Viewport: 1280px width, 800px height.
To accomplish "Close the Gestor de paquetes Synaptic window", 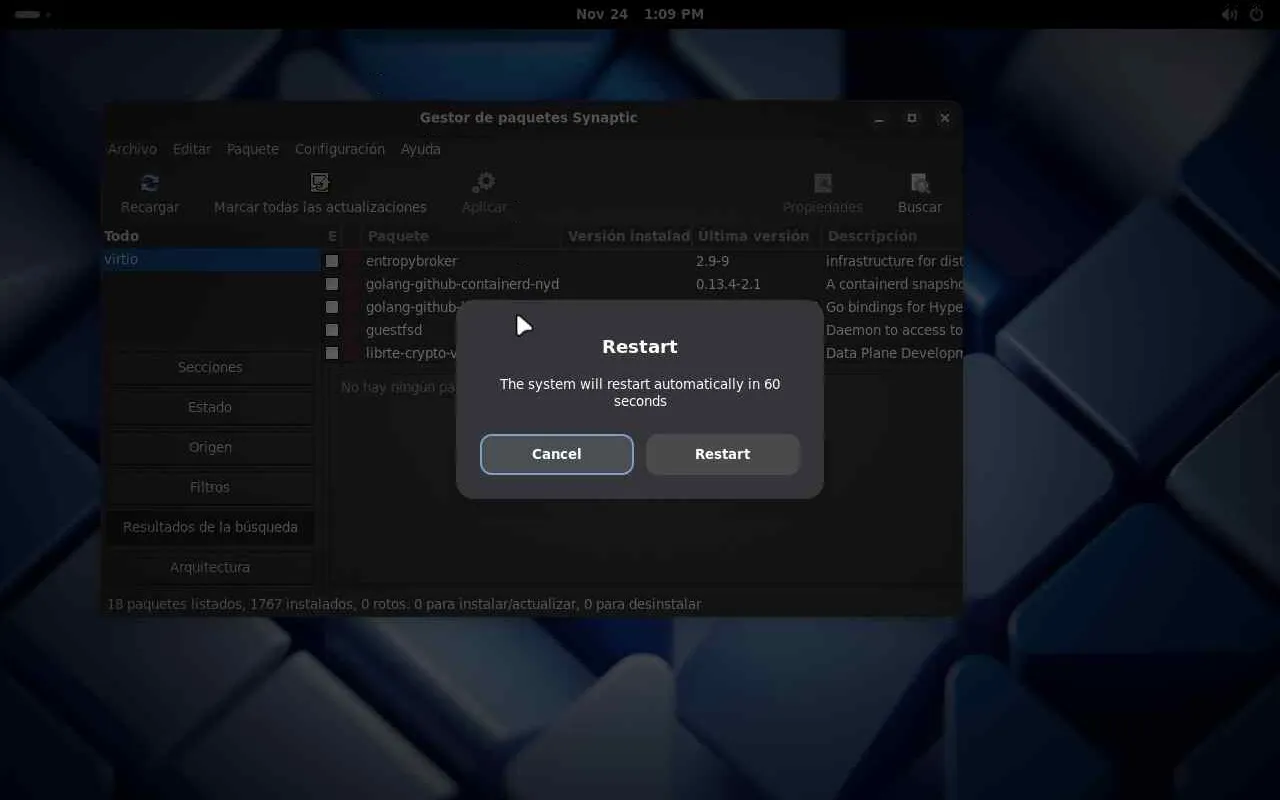I will click(x=945, y=118).
